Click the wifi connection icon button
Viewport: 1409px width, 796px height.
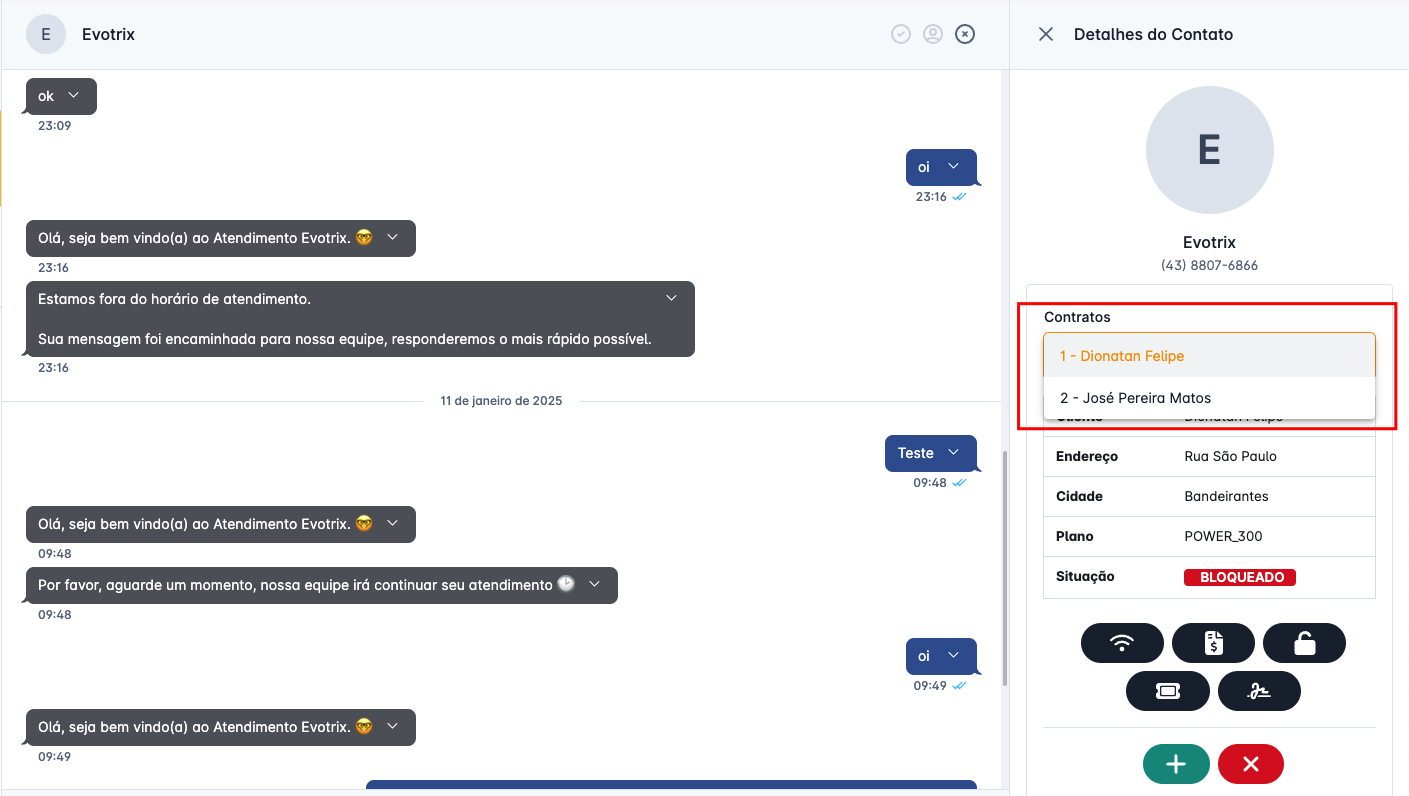pyautogui.click(x=1122, y=643)
